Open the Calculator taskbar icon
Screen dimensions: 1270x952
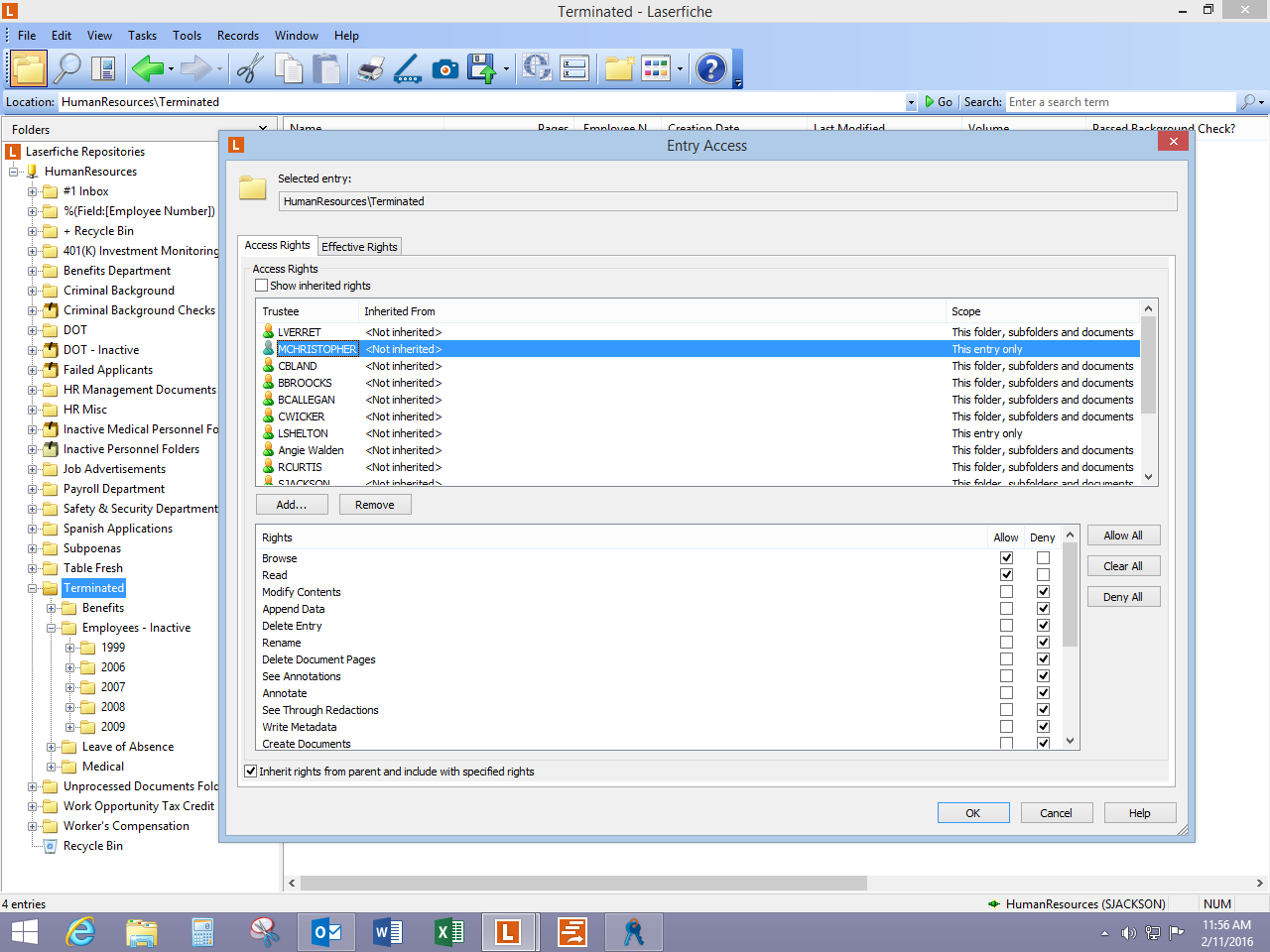[203, 932]
